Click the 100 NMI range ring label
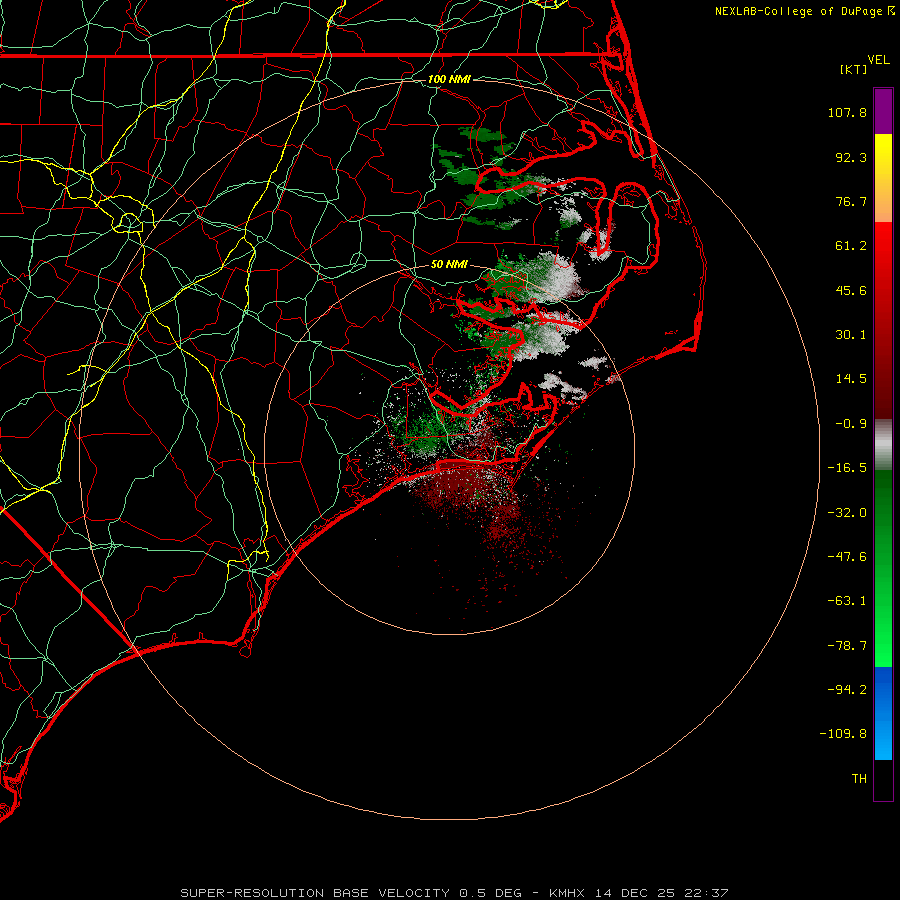Viewport: 900px width, 900px height. point(449,79)
